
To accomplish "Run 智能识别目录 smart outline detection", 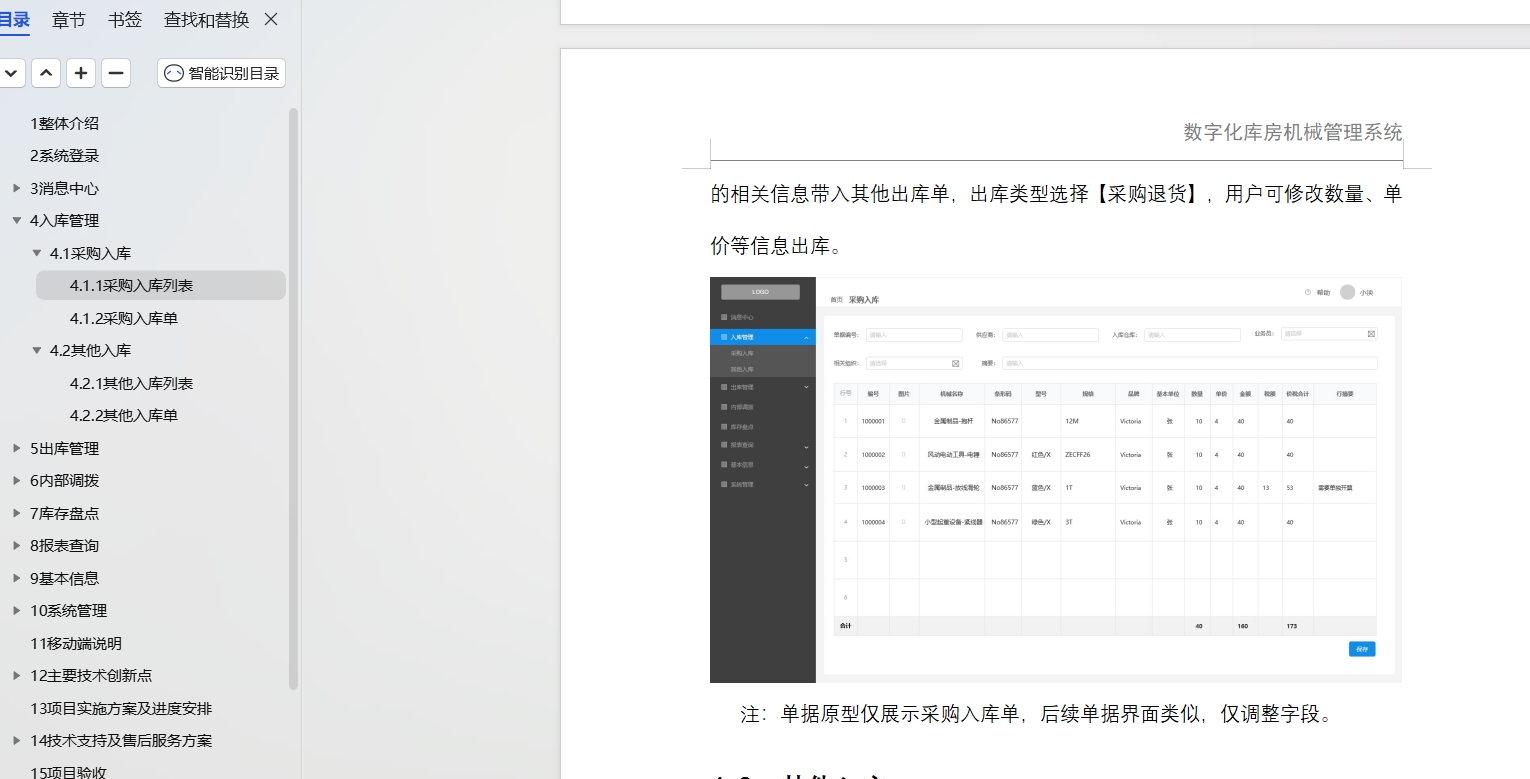I will pyautogui.click(x=221, y=73).
